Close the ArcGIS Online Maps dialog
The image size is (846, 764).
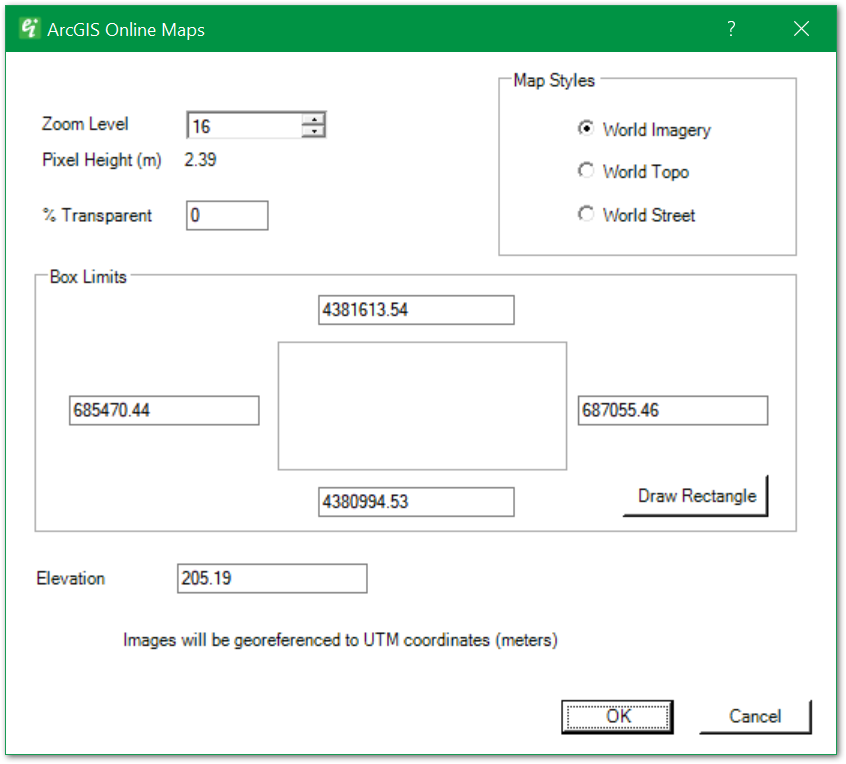pos(801,29)
